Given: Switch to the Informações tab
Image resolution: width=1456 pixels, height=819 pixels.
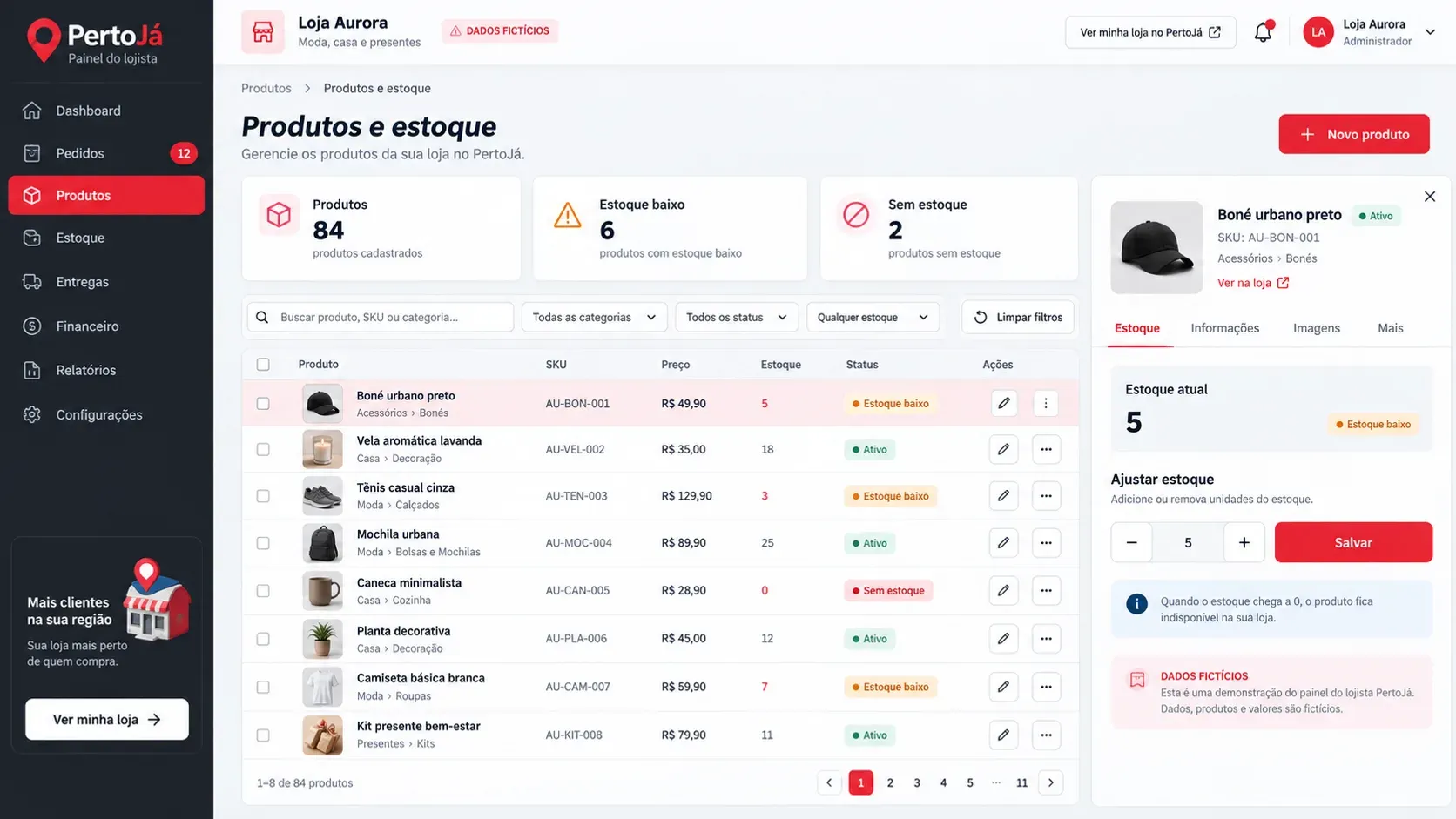Looking at the screenshot, I should pos(1224,328).
